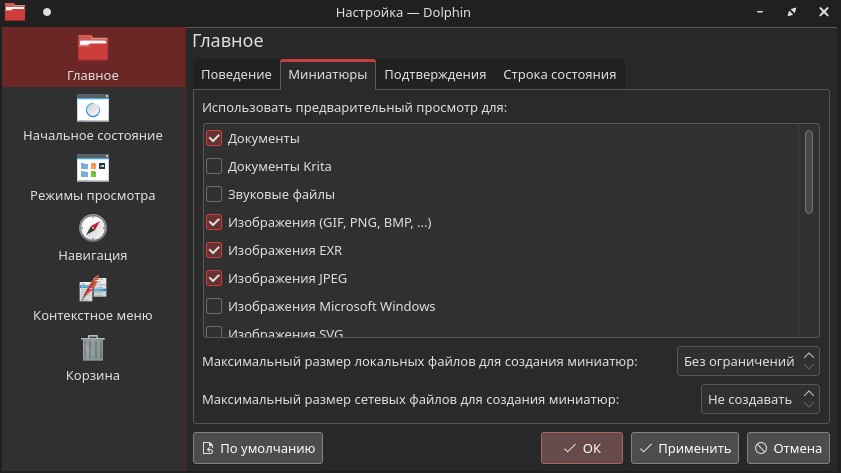
Task: Reset settings with По умолчанию button
Action: [258, 449]
